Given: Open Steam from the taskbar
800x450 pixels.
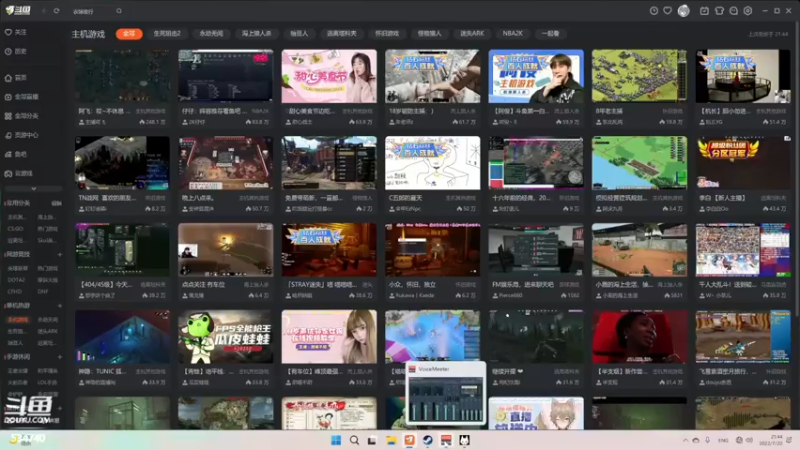Looking at the screenshot, I should pyautogui.click(x=428, y=440).
